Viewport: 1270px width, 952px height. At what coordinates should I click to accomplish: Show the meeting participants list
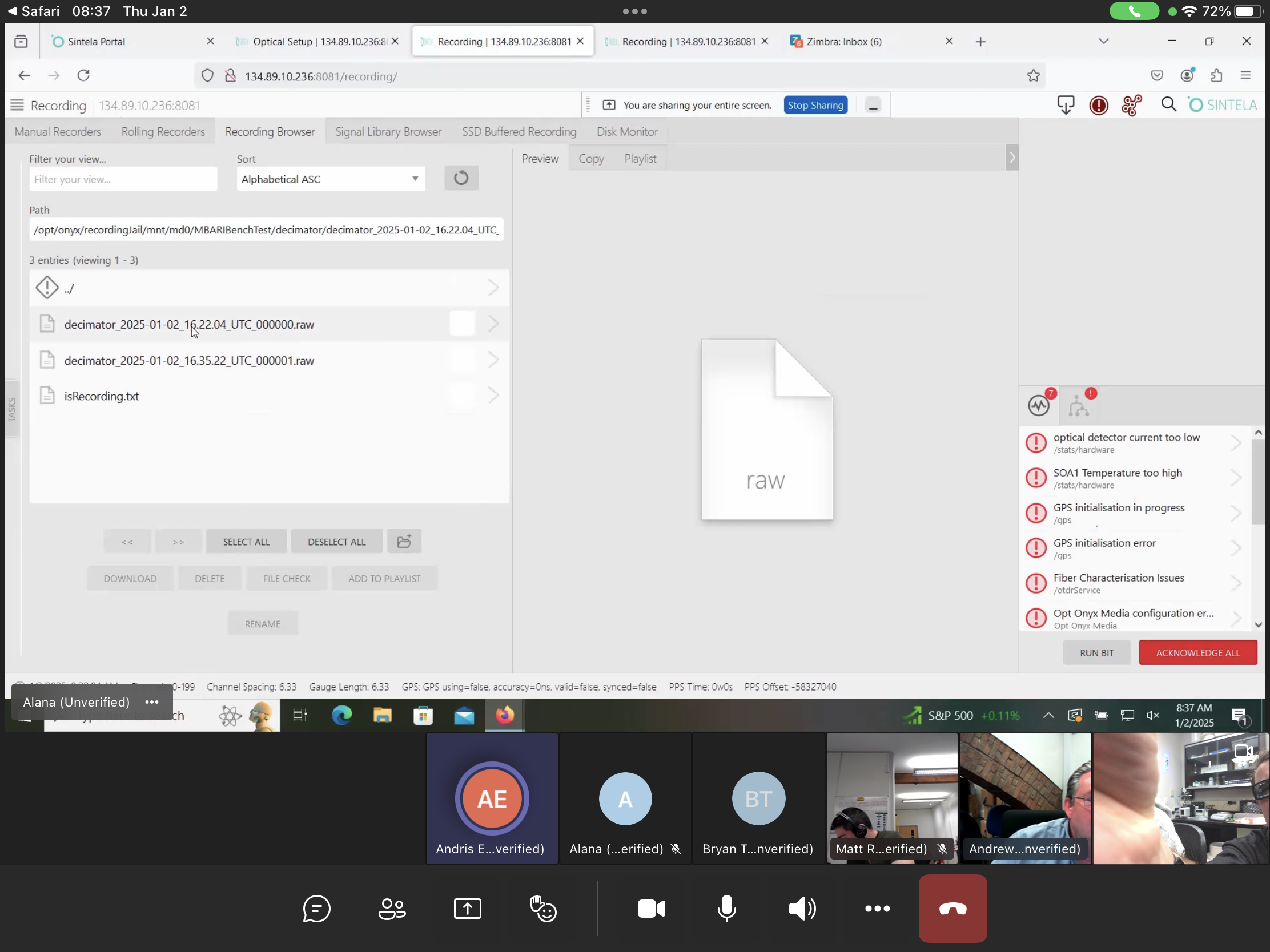392,909
